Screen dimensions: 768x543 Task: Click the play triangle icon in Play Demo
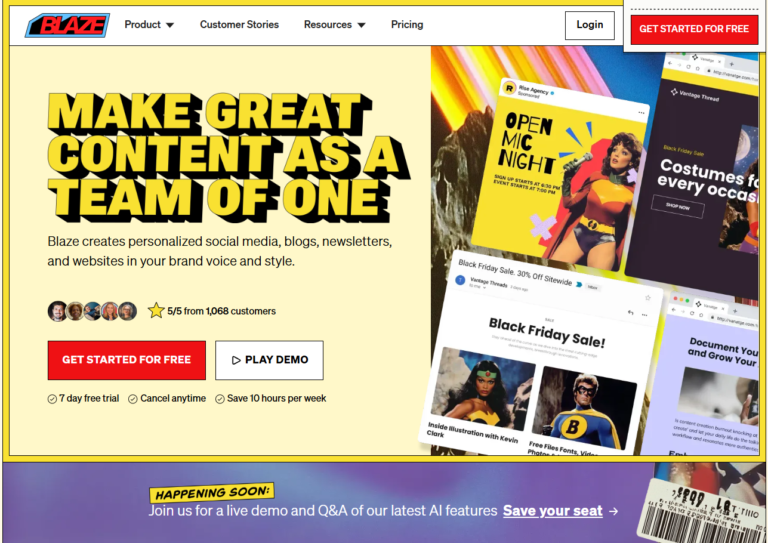tap(236, 360)
